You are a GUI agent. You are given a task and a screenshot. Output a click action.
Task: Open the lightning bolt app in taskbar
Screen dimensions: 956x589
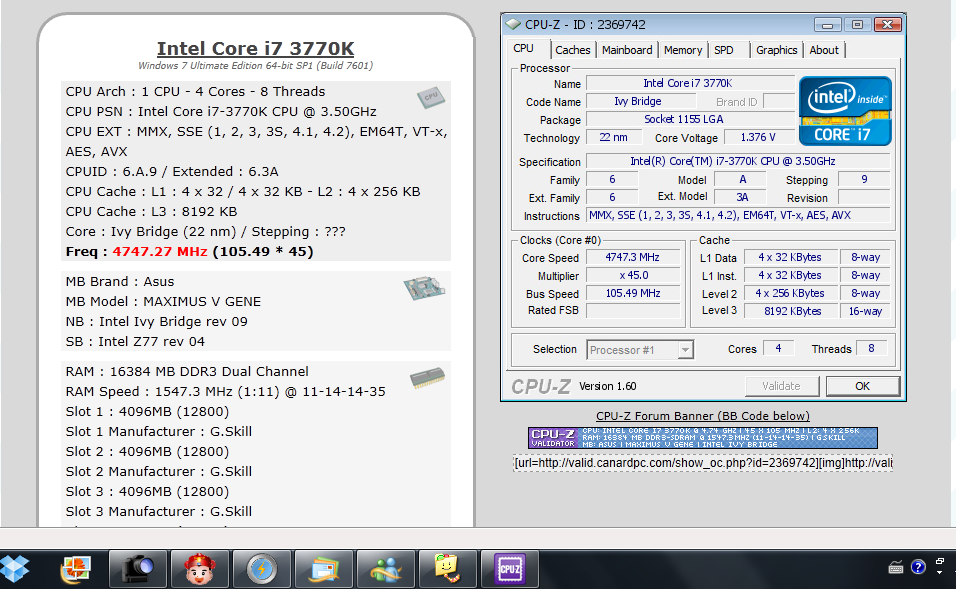262,569
